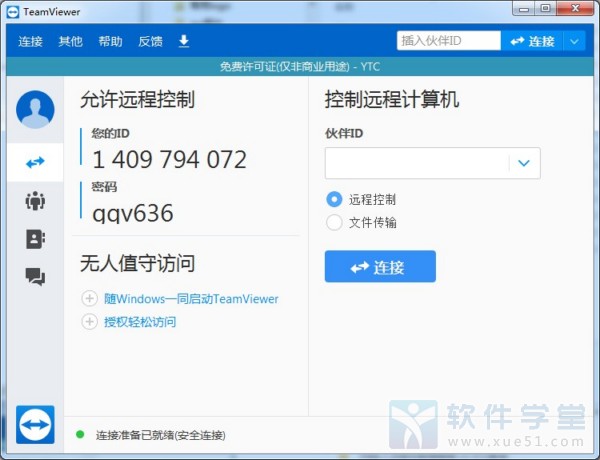The width and height of the screenshot is (600, 460).
Task: Open the Meeting sidebar icon
Action: pyautogui.click(x=35, y=201)
